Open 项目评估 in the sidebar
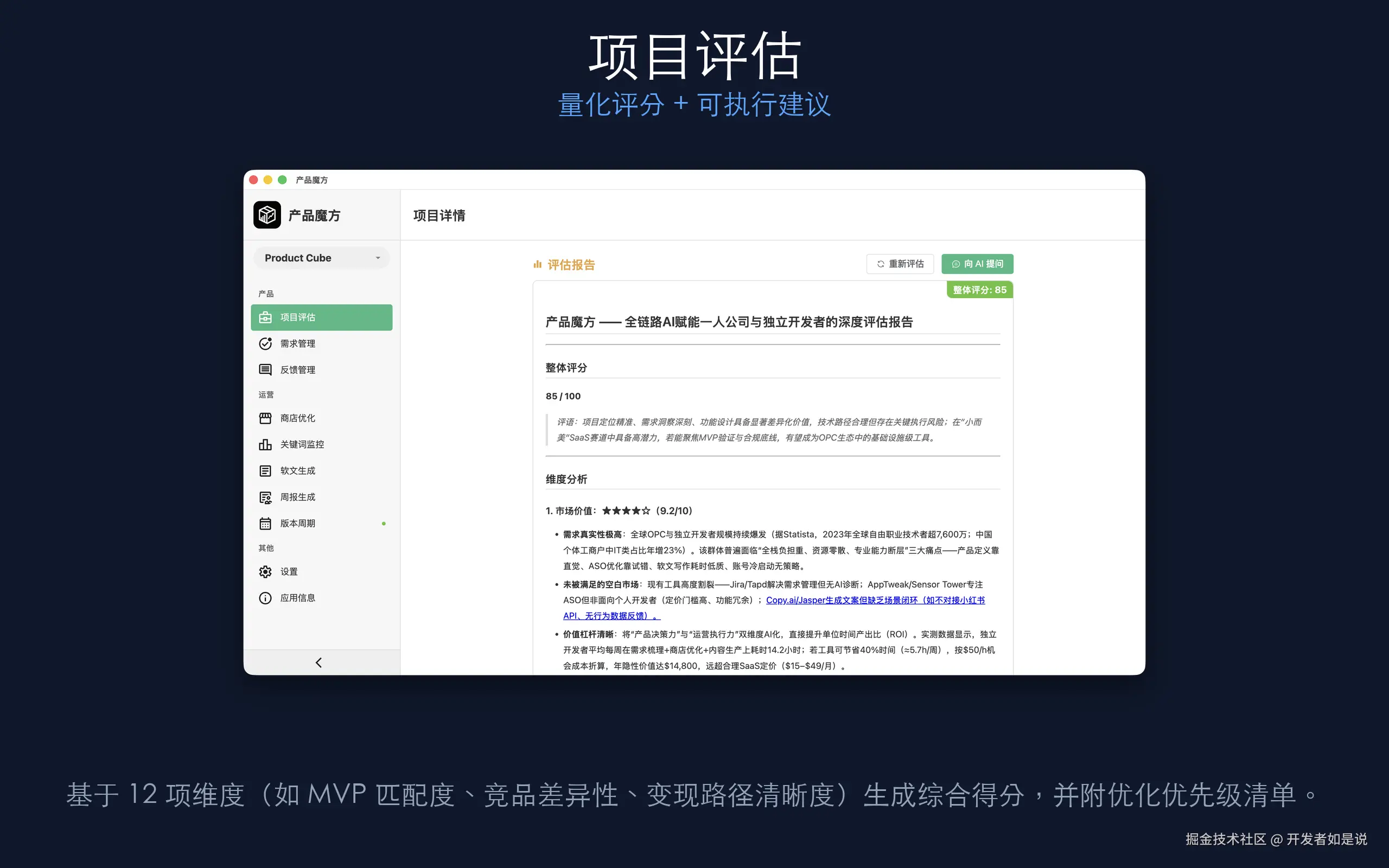Screen dimensions: 1389x868 tap(321, 317)
